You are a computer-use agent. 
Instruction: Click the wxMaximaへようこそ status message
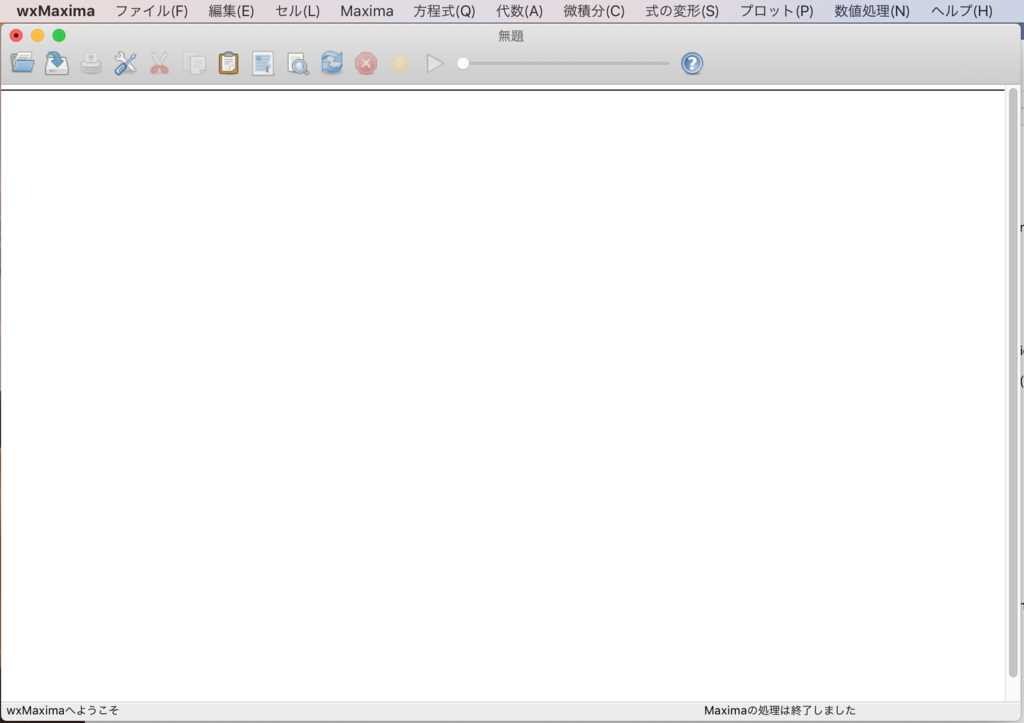coord(63,710)
